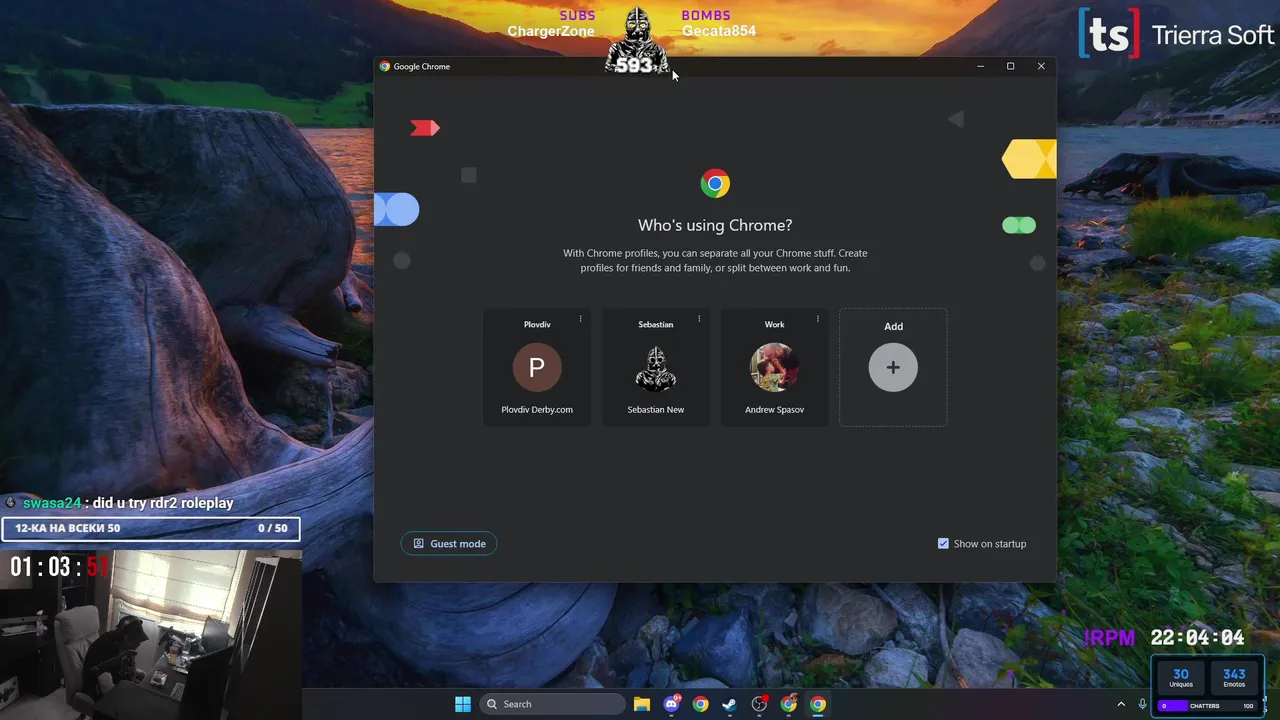The width and height of the screenshot is (1280, 720).
Task: Click the Chrome icon in the window title bar
Action: pyautogui.click(x=385, y=66)
